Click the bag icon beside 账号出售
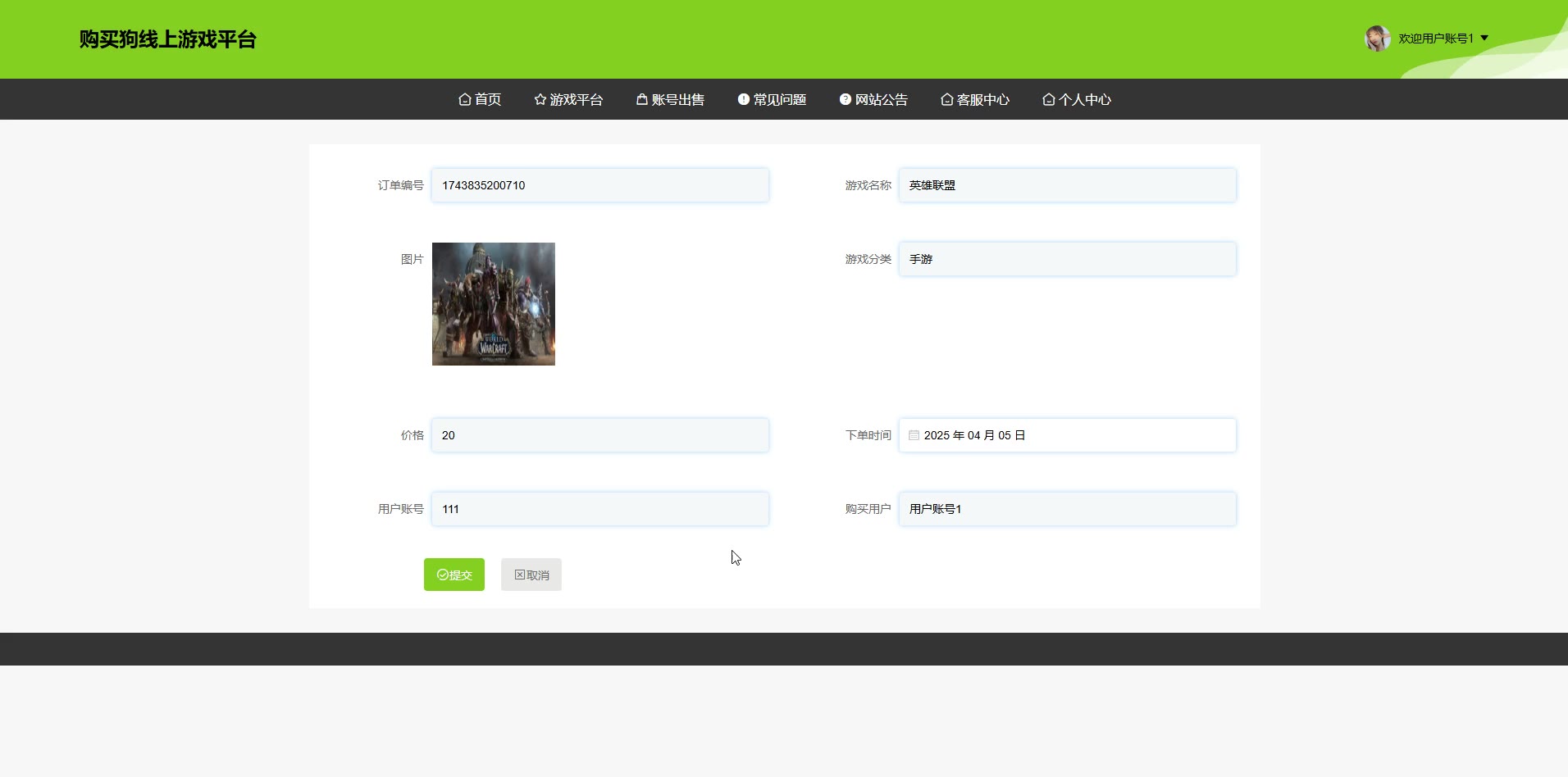1568x777 pixels. click(x=641, y=99)
